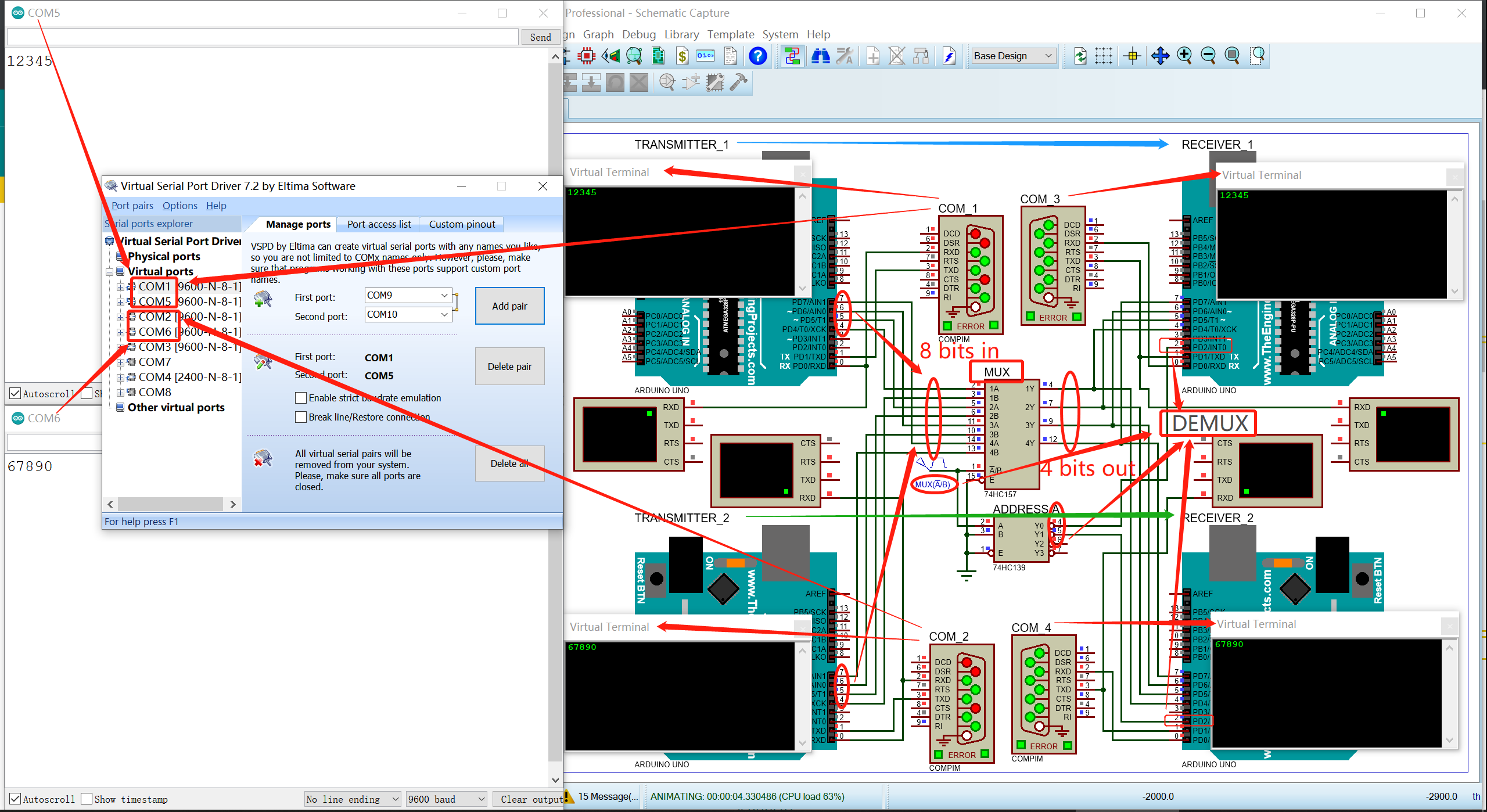Screen dimensions: 1487x812
Task: Enable Show timestamp checkbox
Action: [x=87, y=799]
